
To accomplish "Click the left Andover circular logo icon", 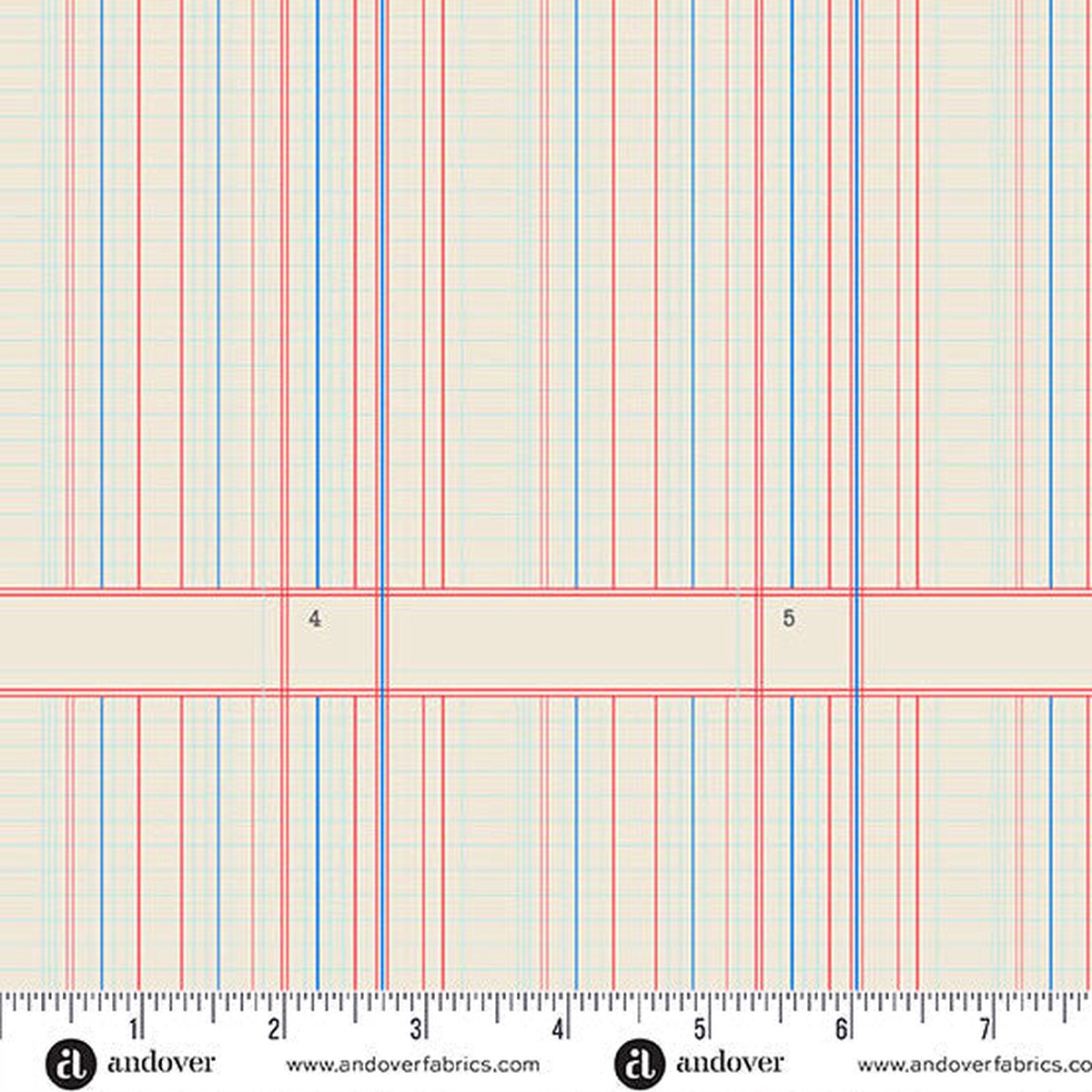I will click(x=70, y=1064).
